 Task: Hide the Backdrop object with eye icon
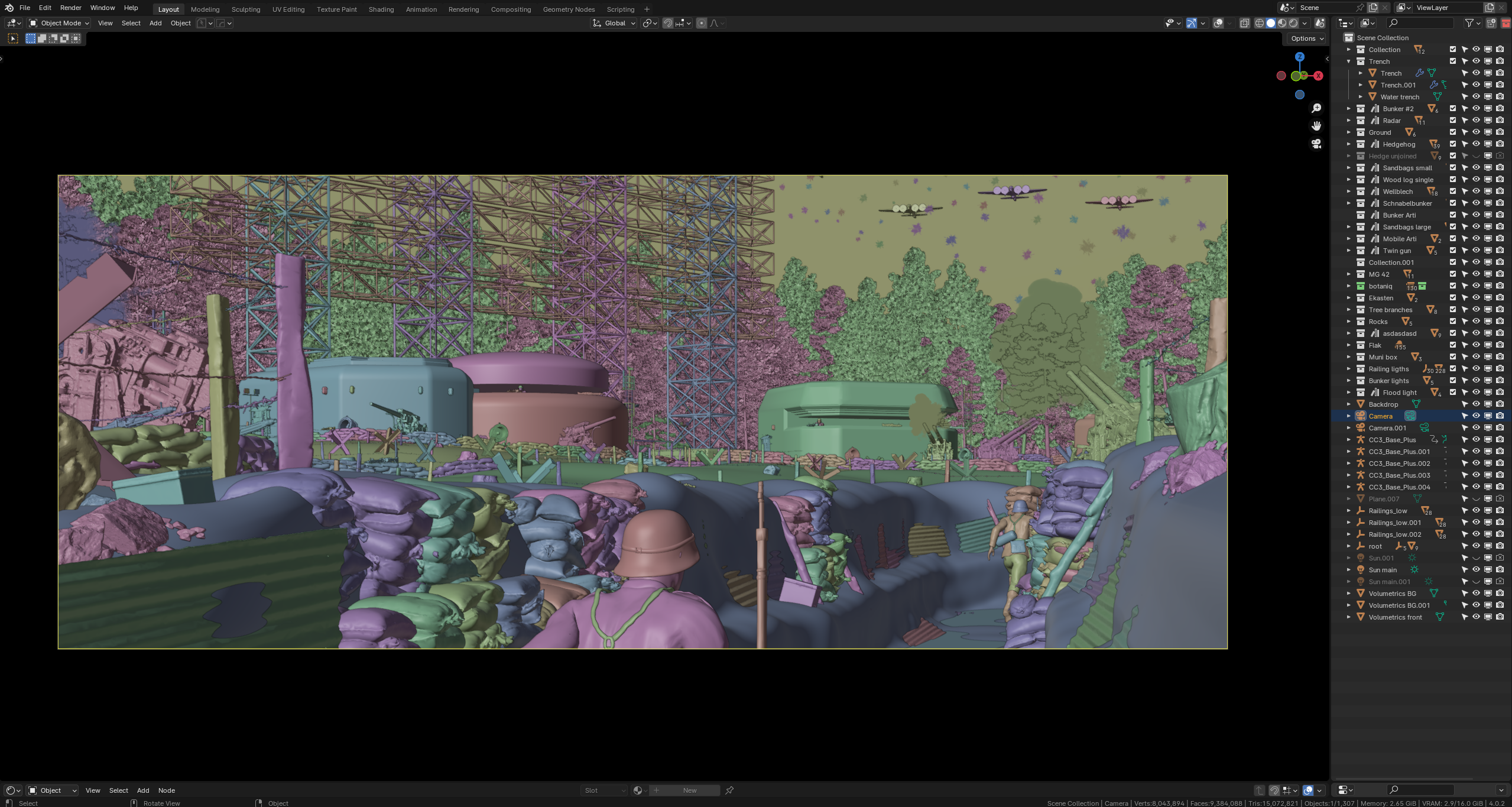click(1476, 404)
